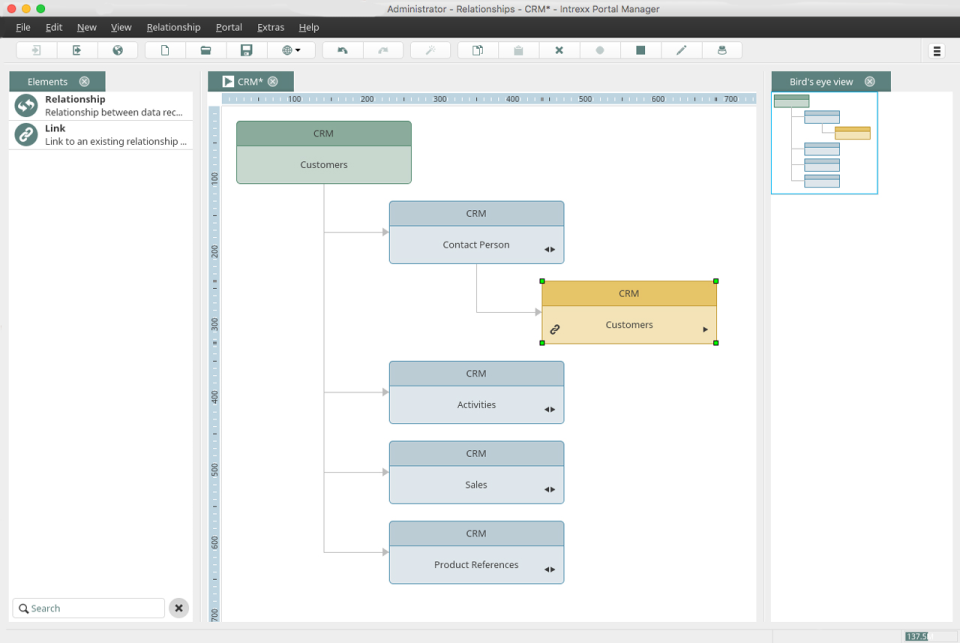
Task: Click the magic wand toolbar icon
Action: [x=430, y=50]
